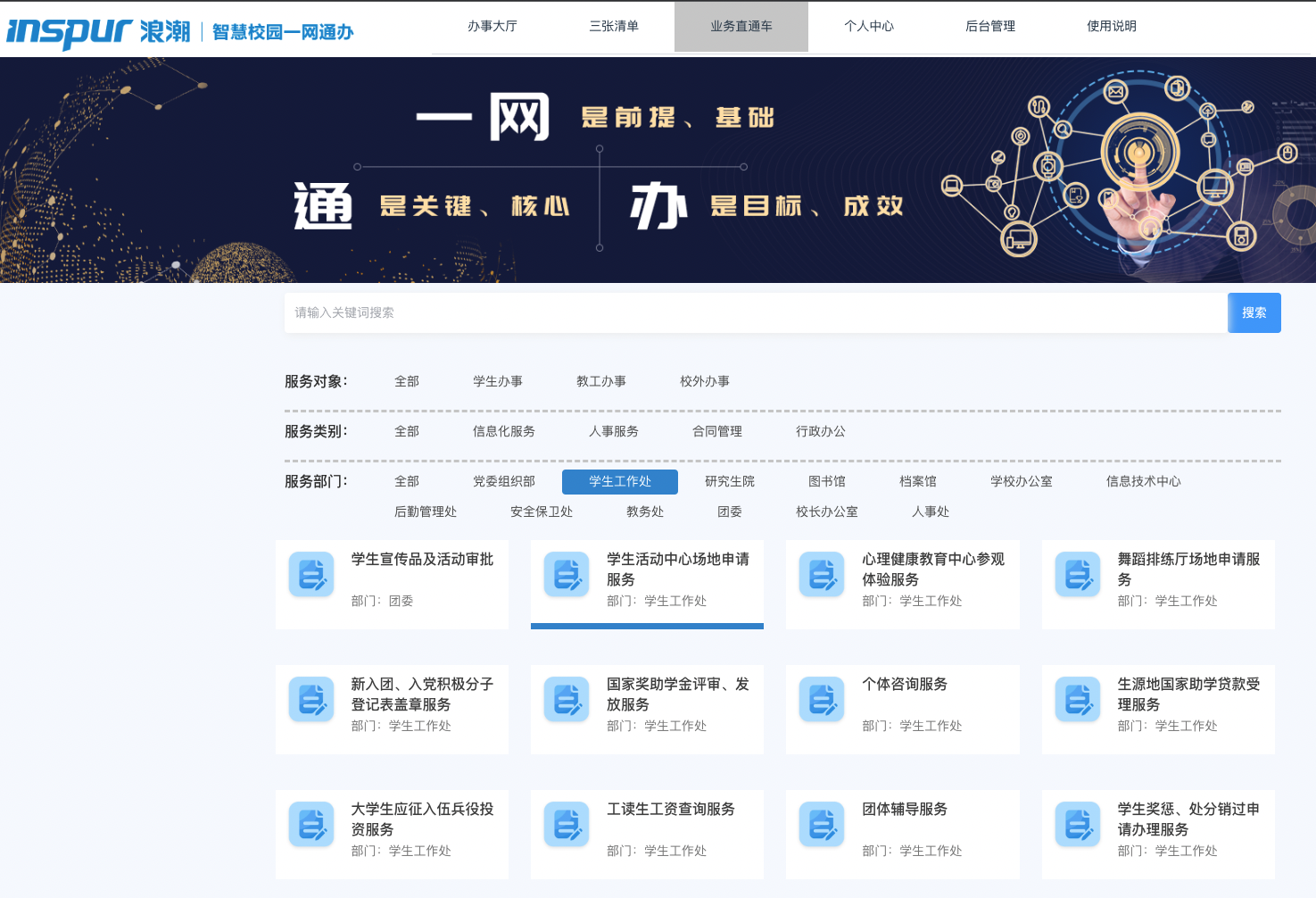Click the document icon beside 学生活动中心场地申请服务
Image resolution: width=1316 pixels, height=898 pixels.
[x=567, y=574]
